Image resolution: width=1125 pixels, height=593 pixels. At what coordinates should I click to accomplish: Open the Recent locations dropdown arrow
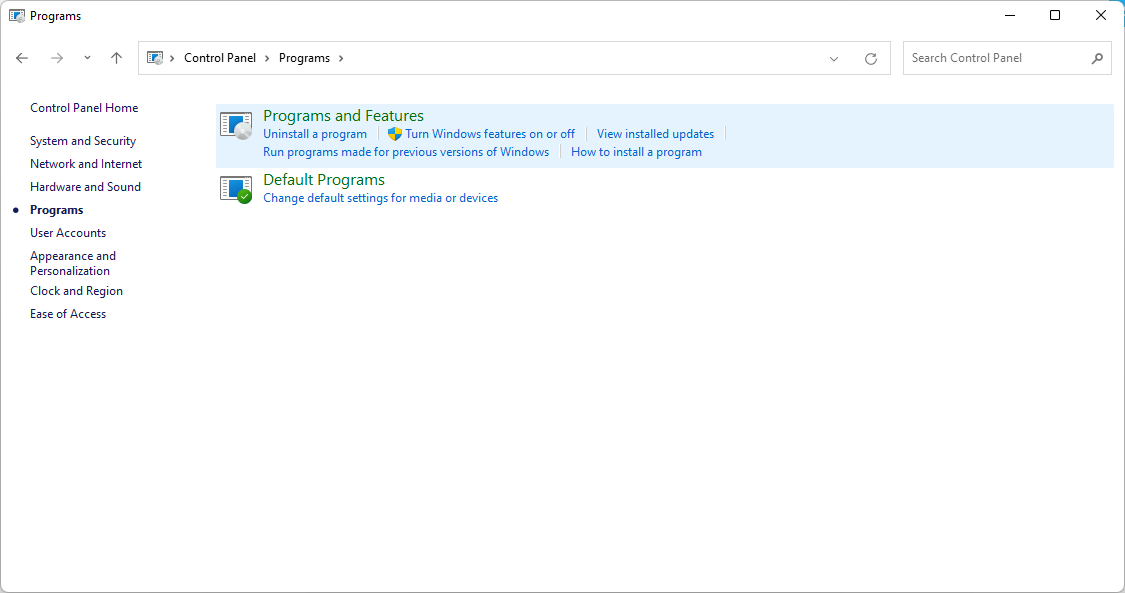(87, 58)
